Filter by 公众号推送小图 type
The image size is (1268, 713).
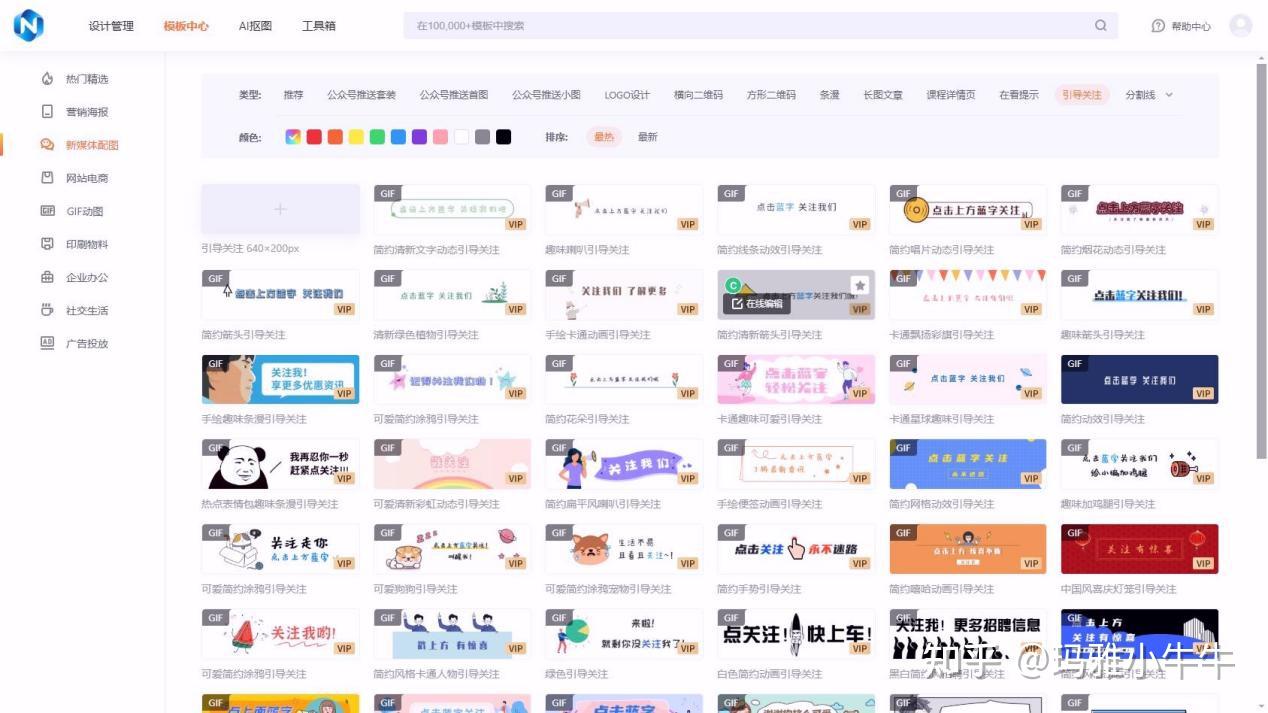click(x=546, y=95)
